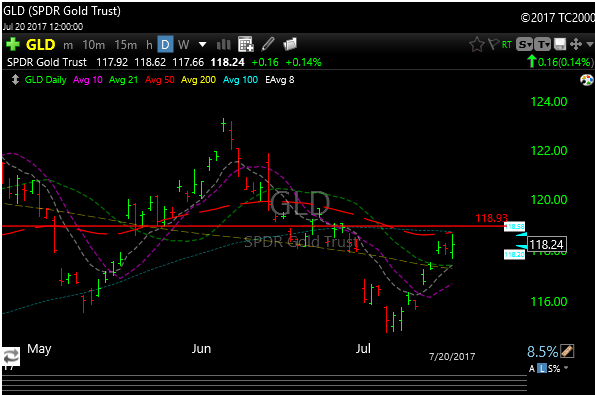Switch to the 15m time frame
Image resolution: width=595 pixels, height=395 pixels.
coord(126,45)
